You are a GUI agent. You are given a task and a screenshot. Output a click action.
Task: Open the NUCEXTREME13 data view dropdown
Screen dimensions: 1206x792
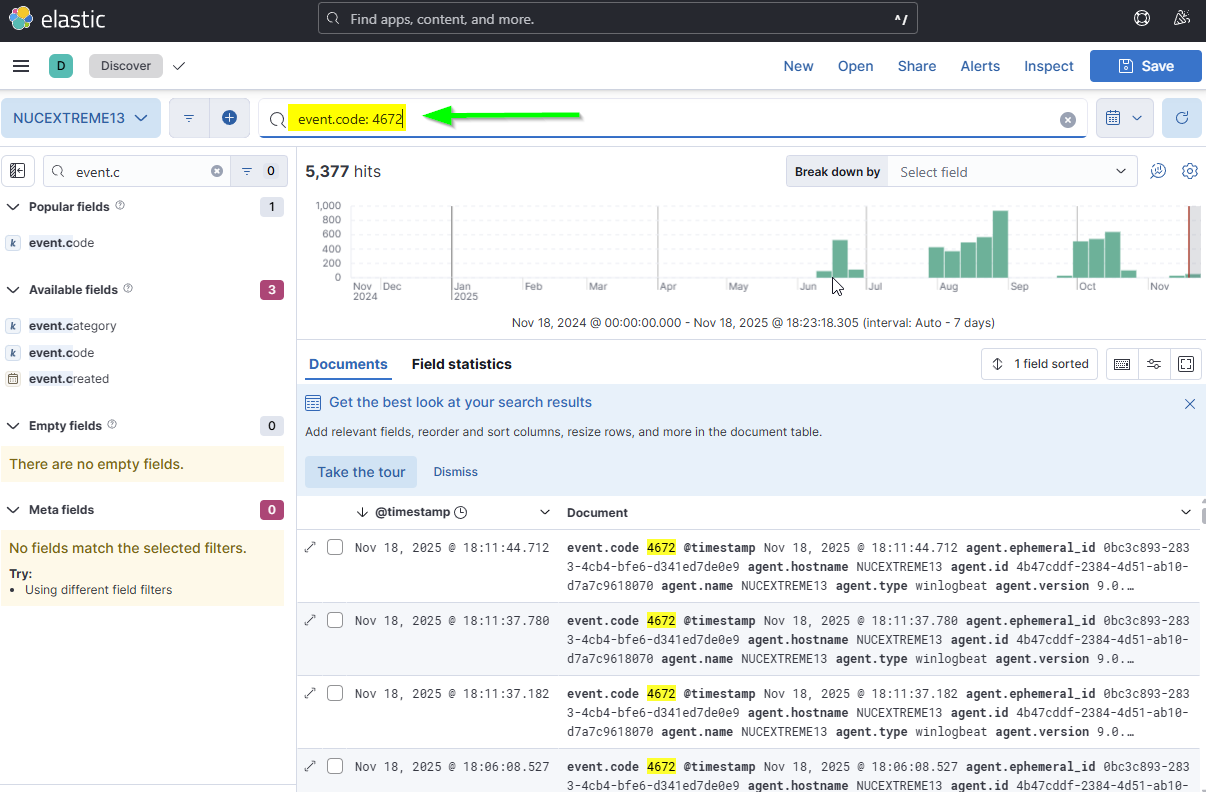[81, 118]
